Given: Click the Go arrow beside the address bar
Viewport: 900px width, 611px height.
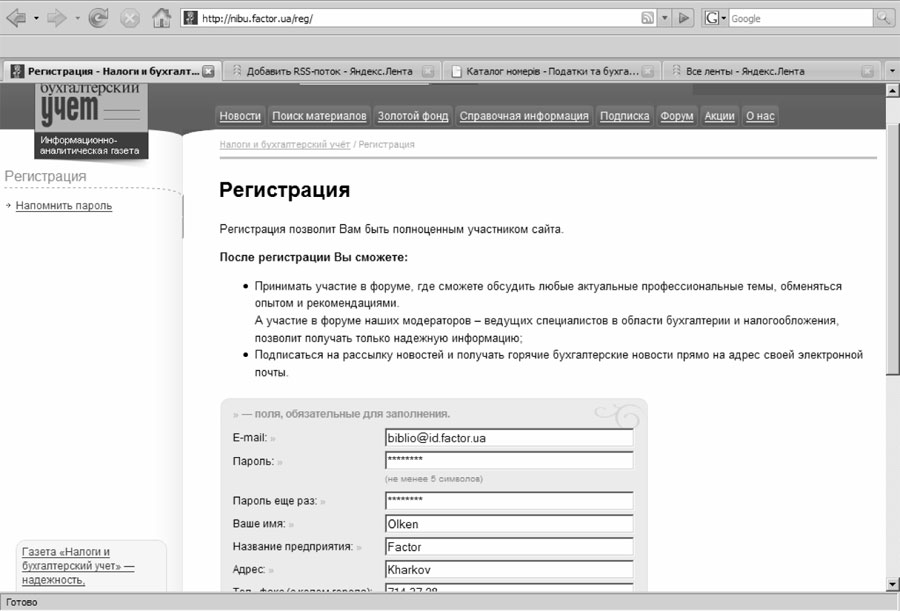Looking at the screenshot, I should (684, 18).
